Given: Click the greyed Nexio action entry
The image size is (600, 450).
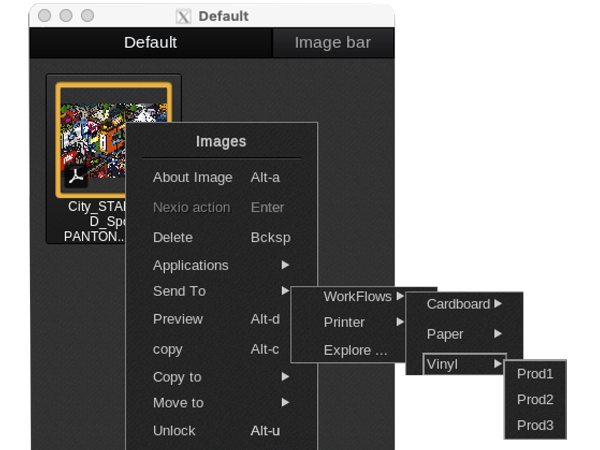Looking at the screenshot, I should click(x=221, y=207).
